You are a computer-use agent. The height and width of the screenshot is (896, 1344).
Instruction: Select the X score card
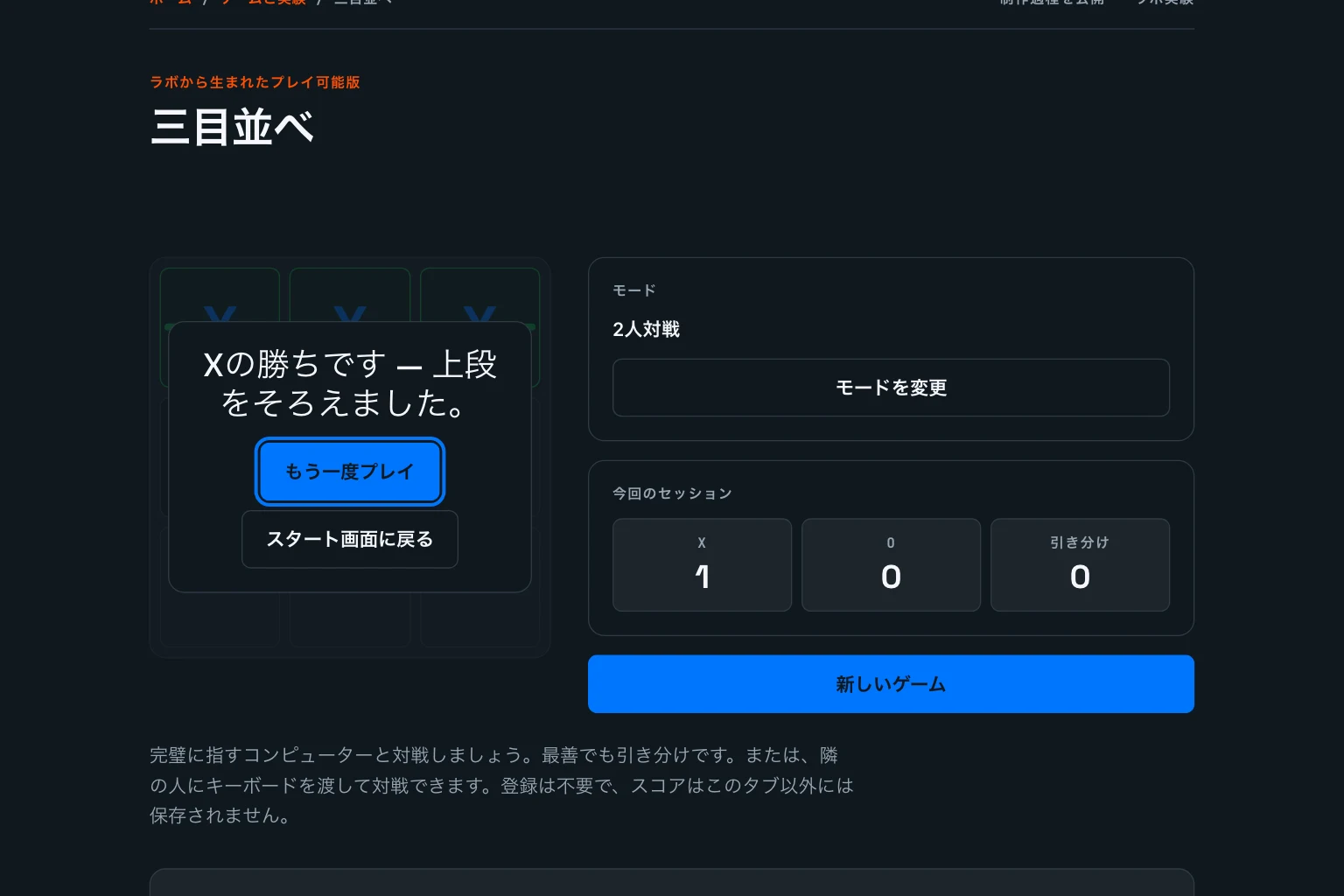pos(702,565)
